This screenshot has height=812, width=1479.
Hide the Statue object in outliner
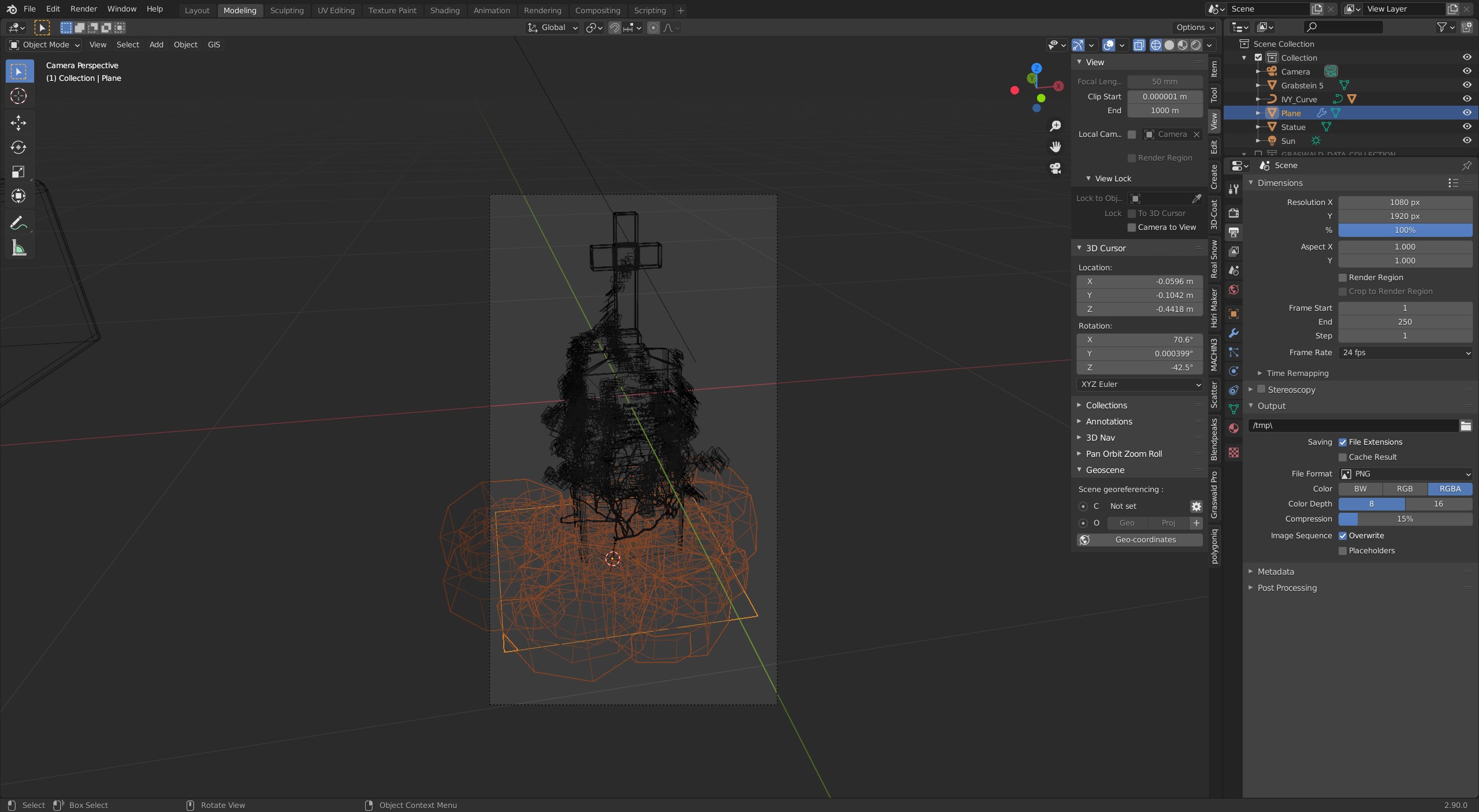[1466, 126]
